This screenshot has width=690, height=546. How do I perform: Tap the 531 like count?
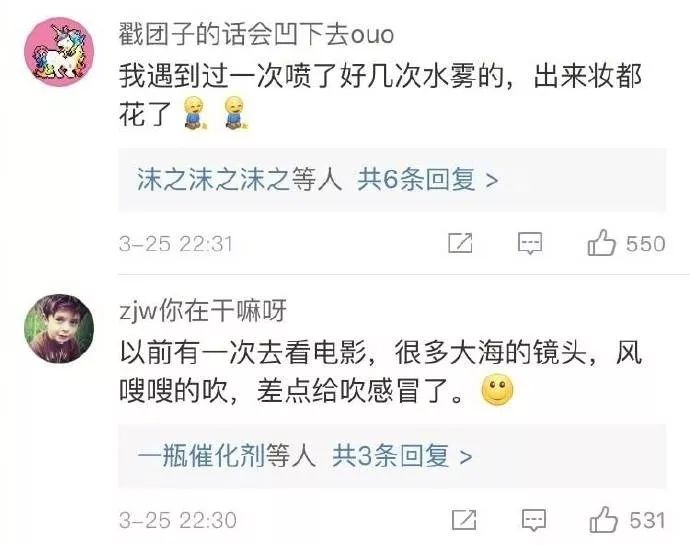[x=647, y=520]
